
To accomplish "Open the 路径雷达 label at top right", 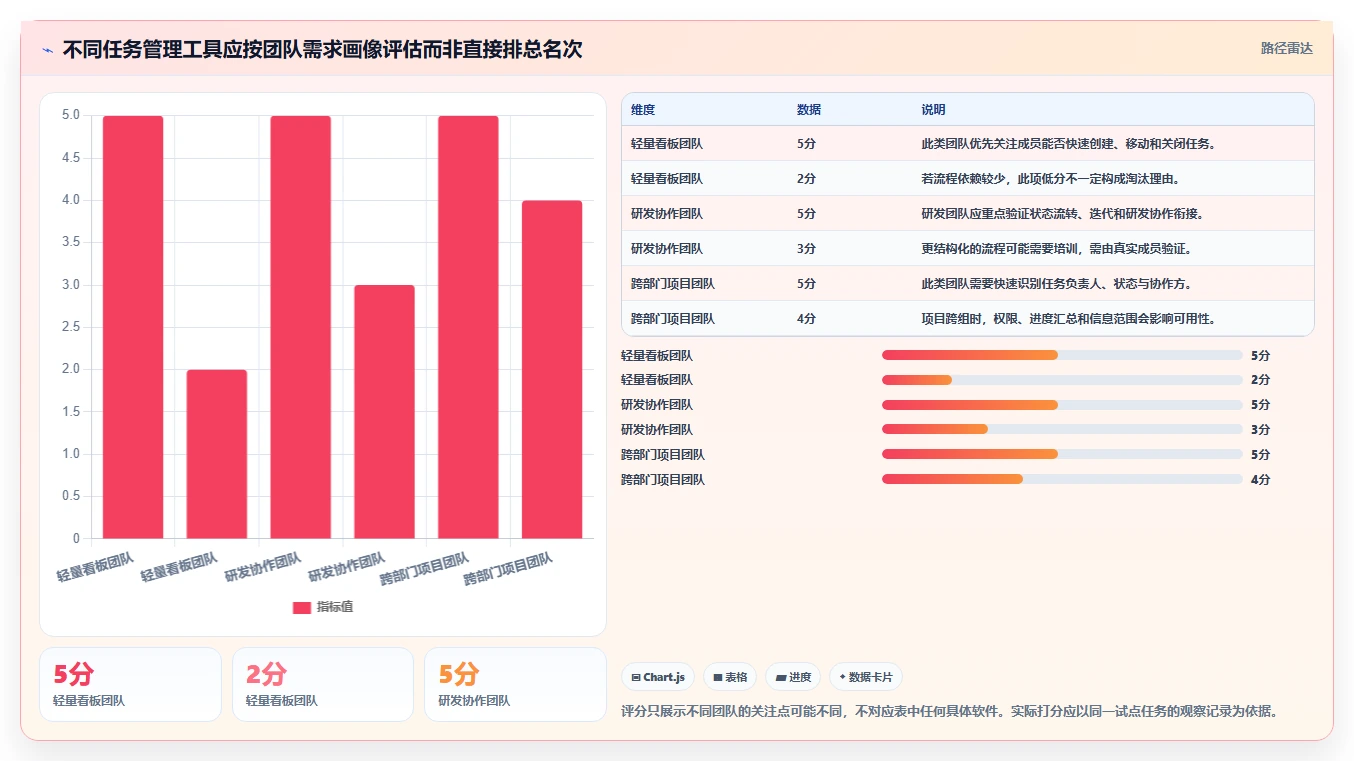I will pyautogui.click(x=1286, y=48).
